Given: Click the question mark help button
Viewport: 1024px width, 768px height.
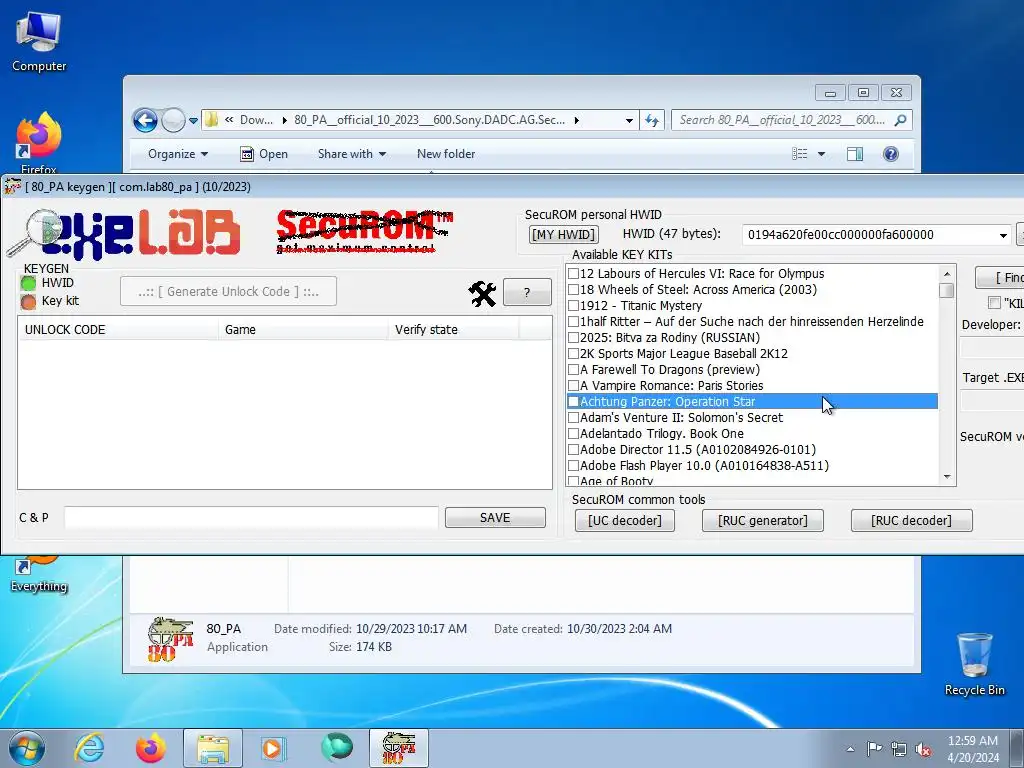Looking at the screenshot, I should tap(528, 293).
